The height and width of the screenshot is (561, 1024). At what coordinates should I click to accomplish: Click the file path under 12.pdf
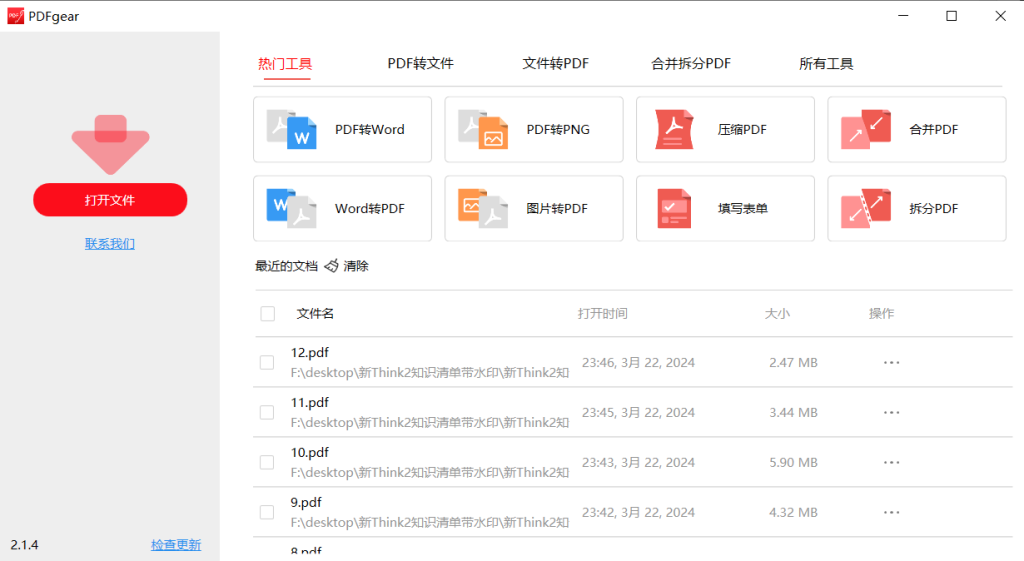pos(430,373)
